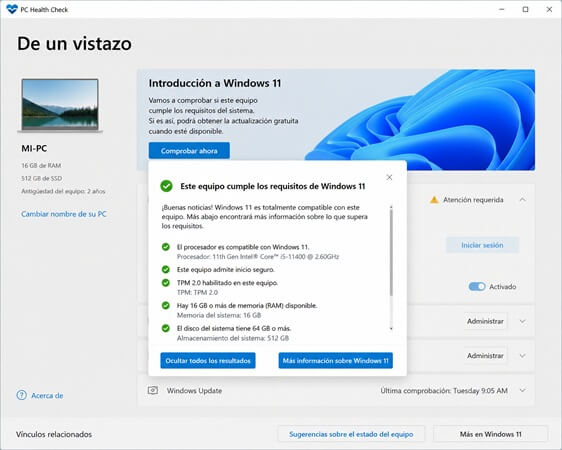This screenshot has width=562, height=450.
Task: Click the secure boot check icon
Action: tap(166, 269)
